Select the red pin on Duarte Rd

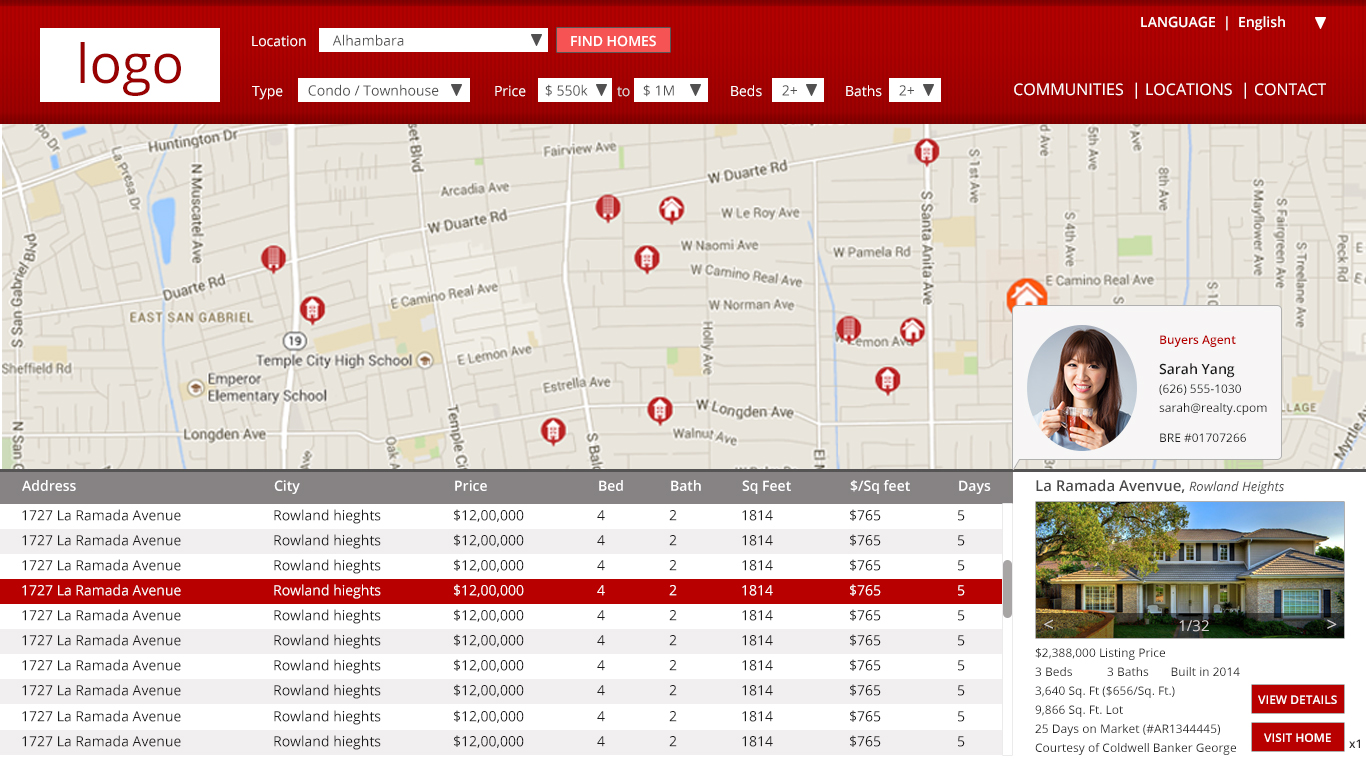click(273, 258)
